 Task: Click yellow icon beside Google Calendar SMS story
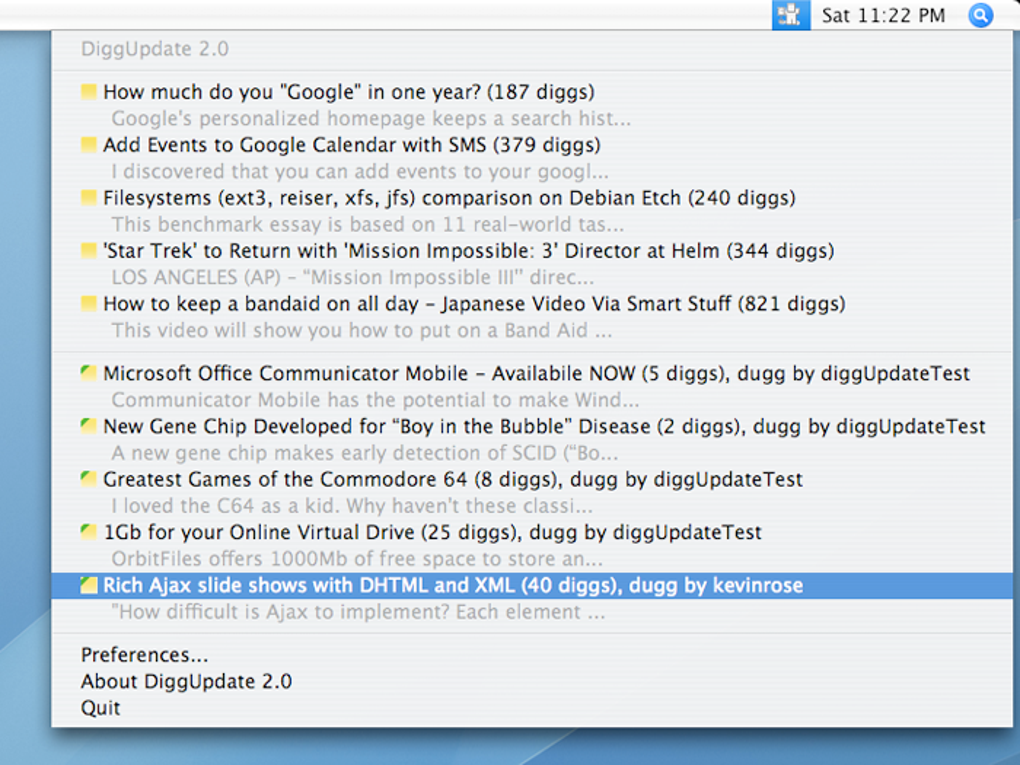[x=89, y=145]
